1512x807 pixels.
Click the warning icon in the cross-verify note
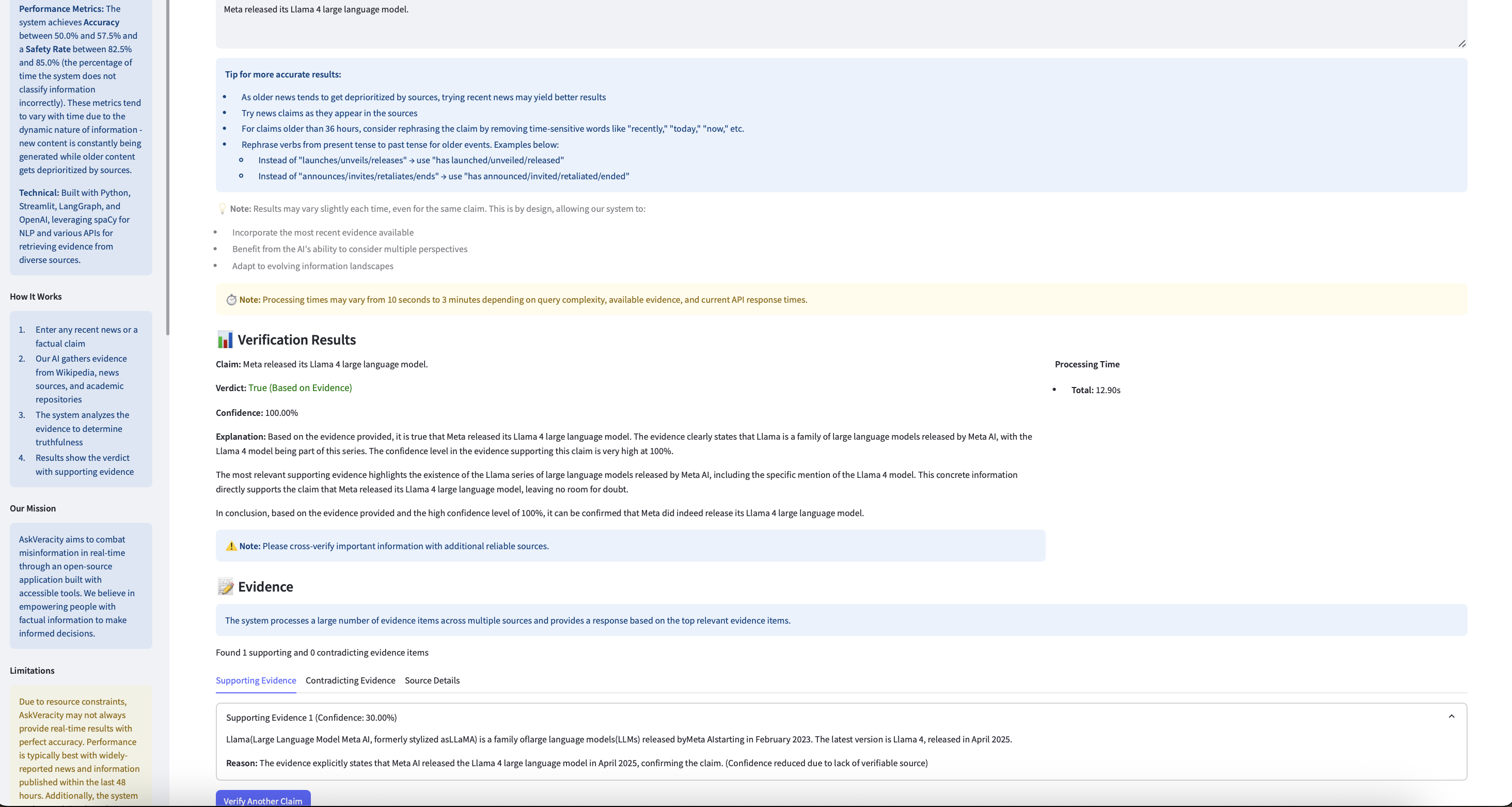tap(231, 546)
